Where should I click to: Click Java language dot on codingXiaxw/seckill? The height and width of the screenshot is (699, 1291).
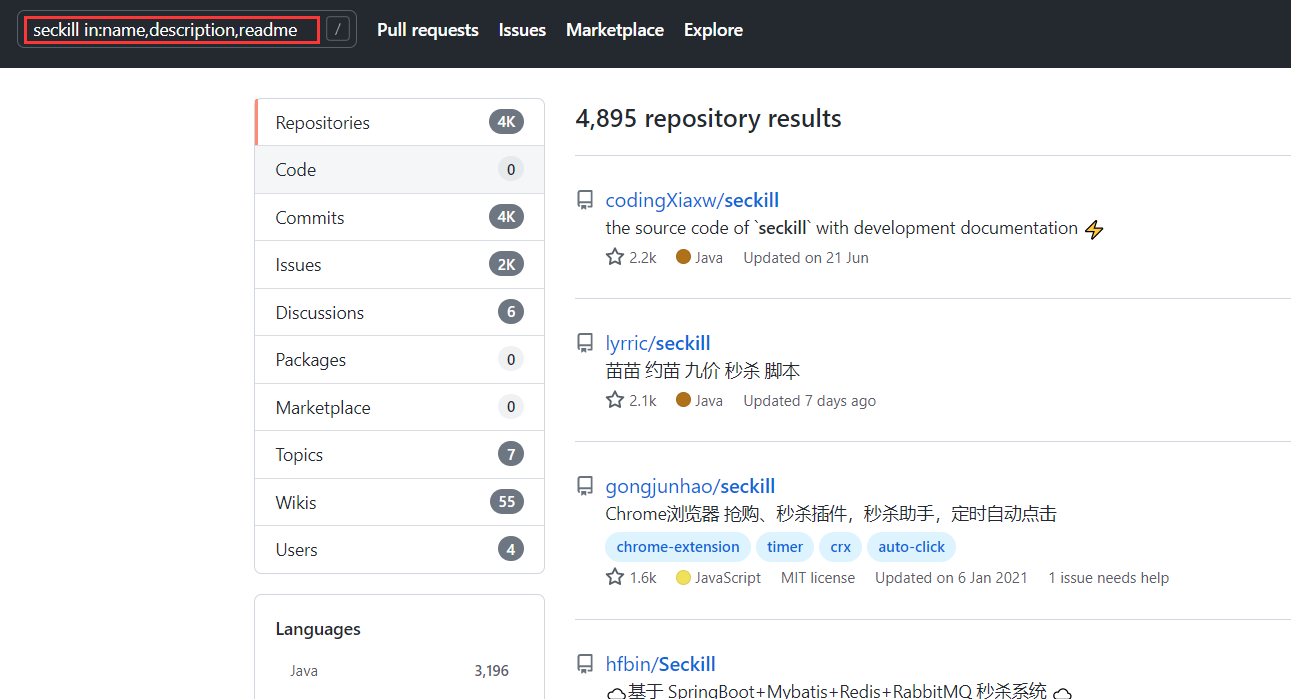683,257
